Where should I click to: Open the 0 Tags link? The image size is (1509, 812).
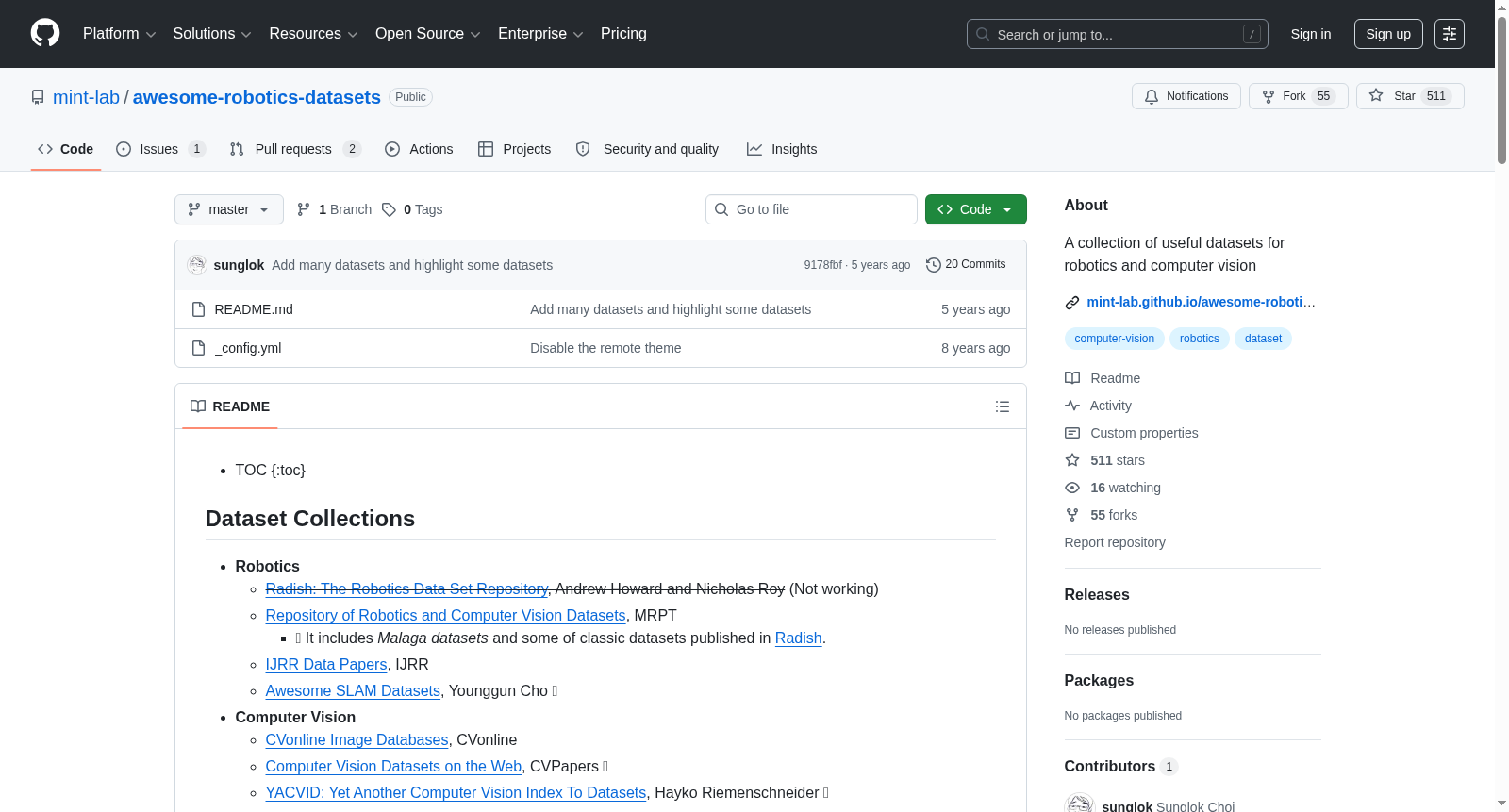coord(413,209)
